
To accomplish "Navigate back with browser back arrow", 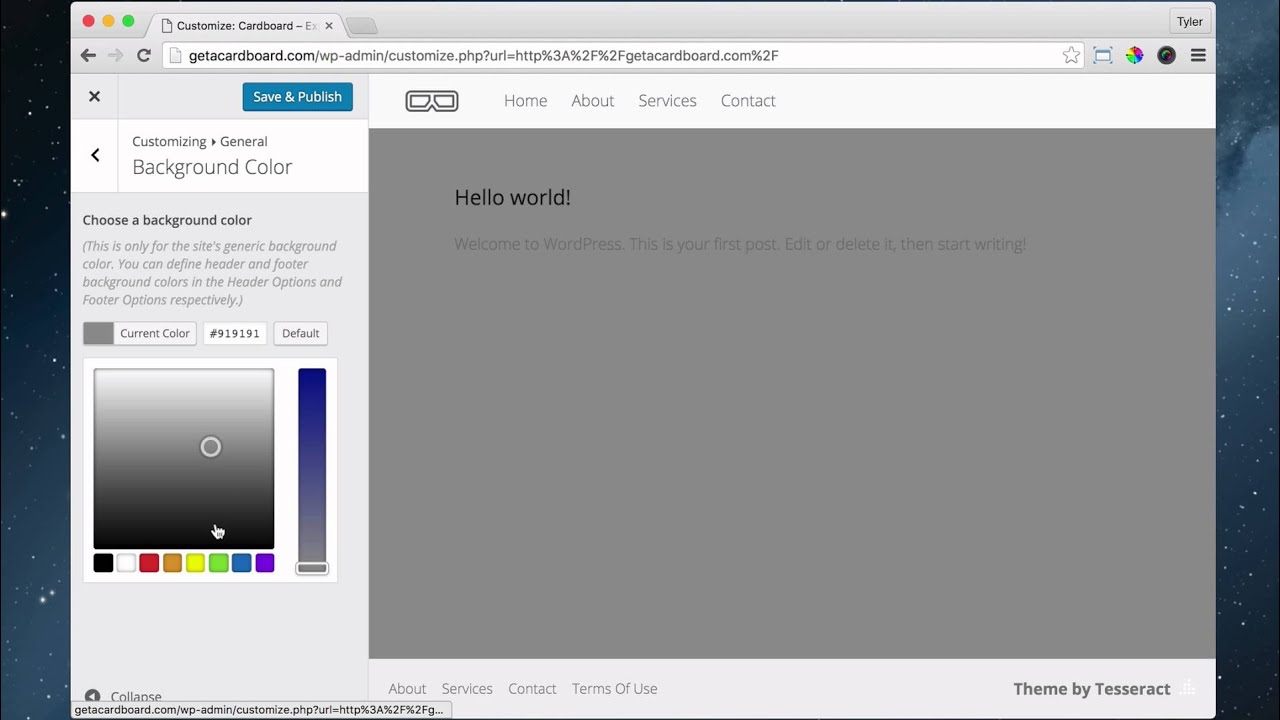I will click(x=88, y=56).
